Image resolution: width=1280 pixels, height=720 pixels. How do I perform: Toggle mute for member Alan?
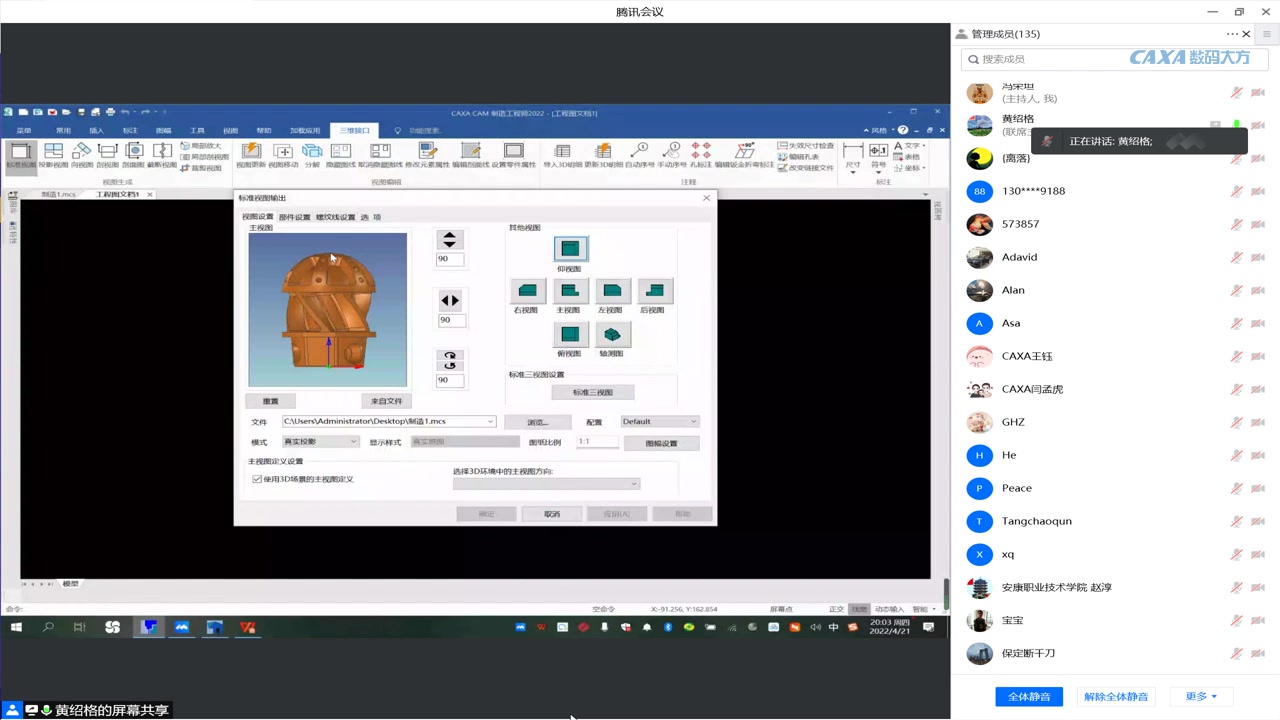pyautogui.click(x=1237, y=290)
